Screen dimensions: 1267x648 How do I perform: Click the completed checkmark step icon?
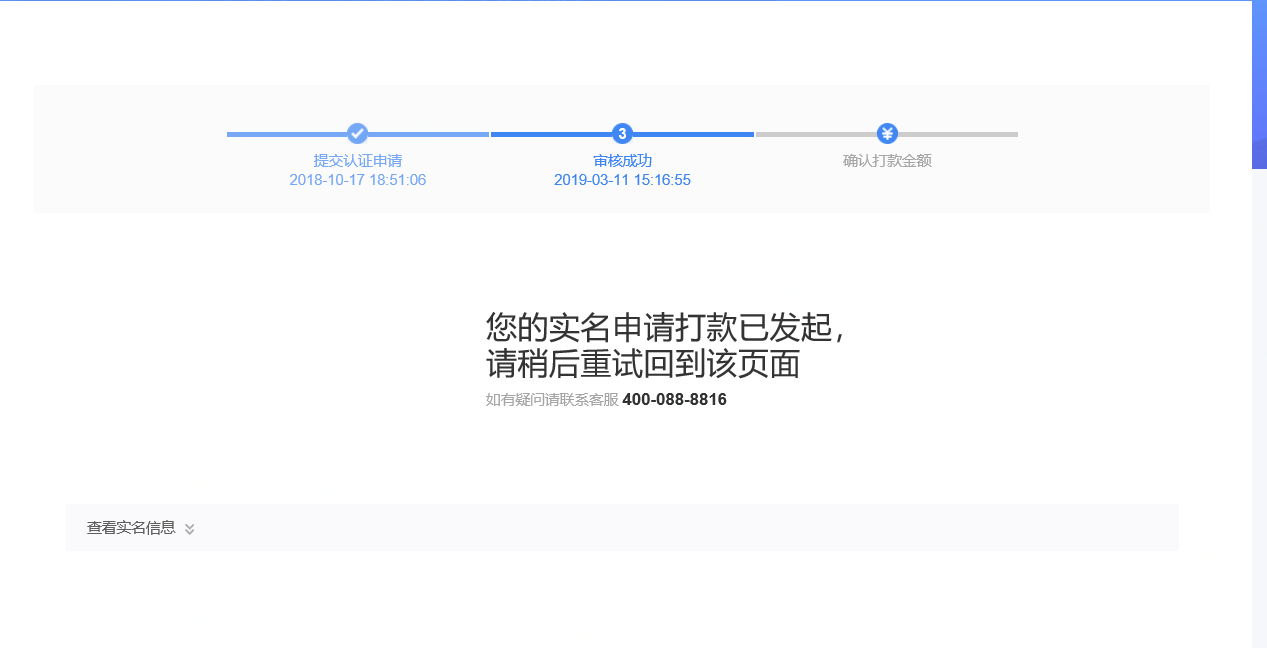click(357, 133)
